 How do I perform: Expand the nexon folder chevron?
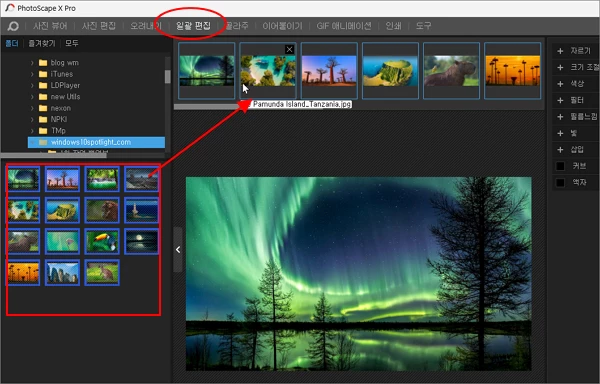pyautogui.click(x=32, y=108)
